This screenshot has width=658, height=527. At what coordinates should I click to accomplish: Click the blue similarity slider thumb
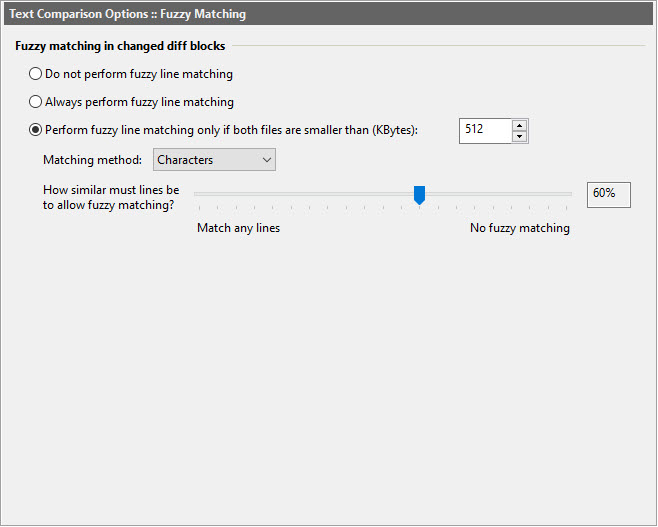(419, 194)
